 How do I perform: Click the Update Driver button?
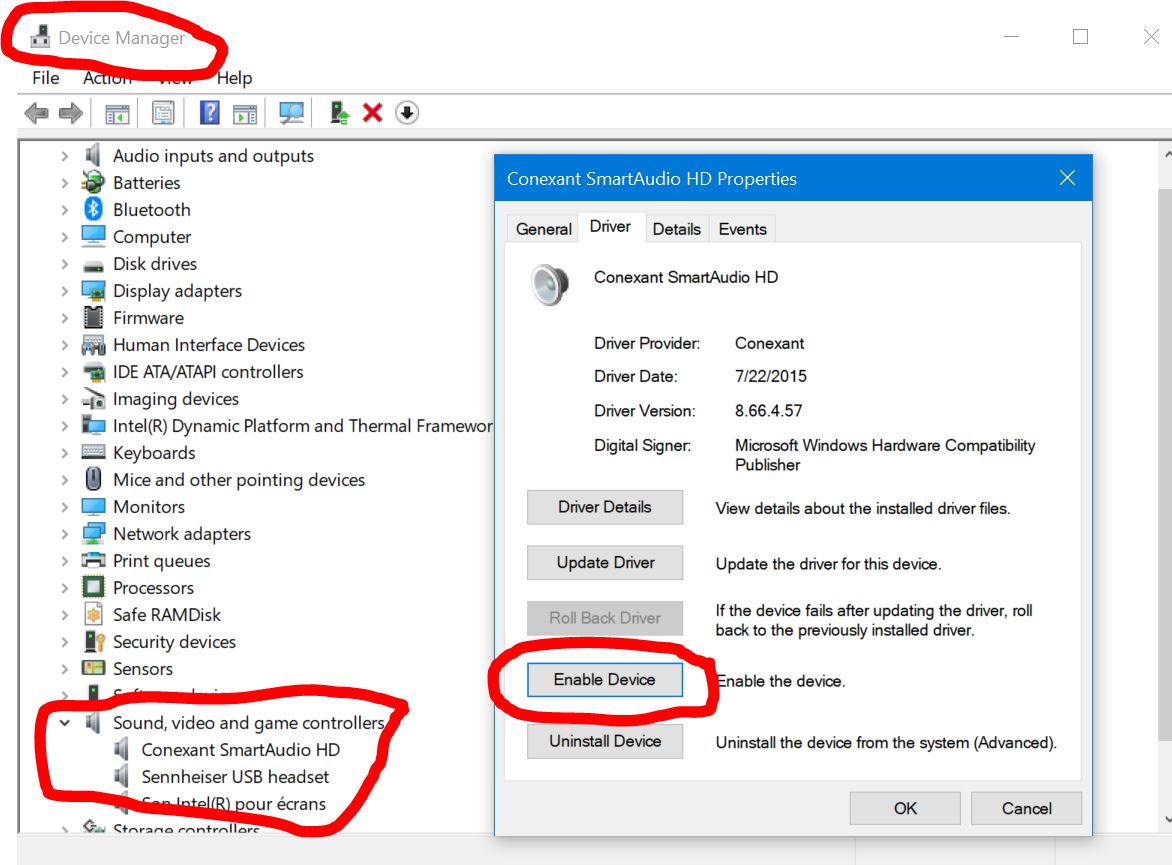(x=605, y=562)
